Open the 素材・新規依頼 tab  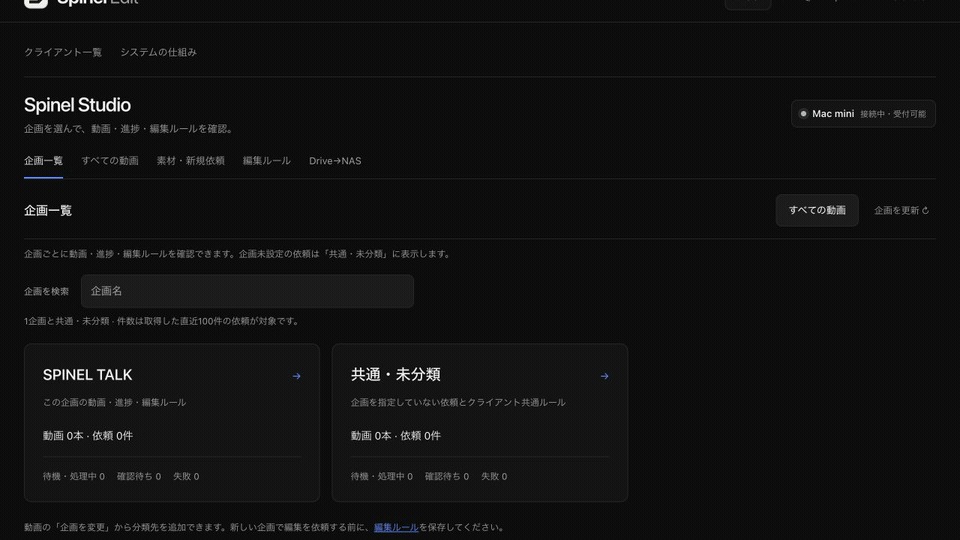click(190, 161)
